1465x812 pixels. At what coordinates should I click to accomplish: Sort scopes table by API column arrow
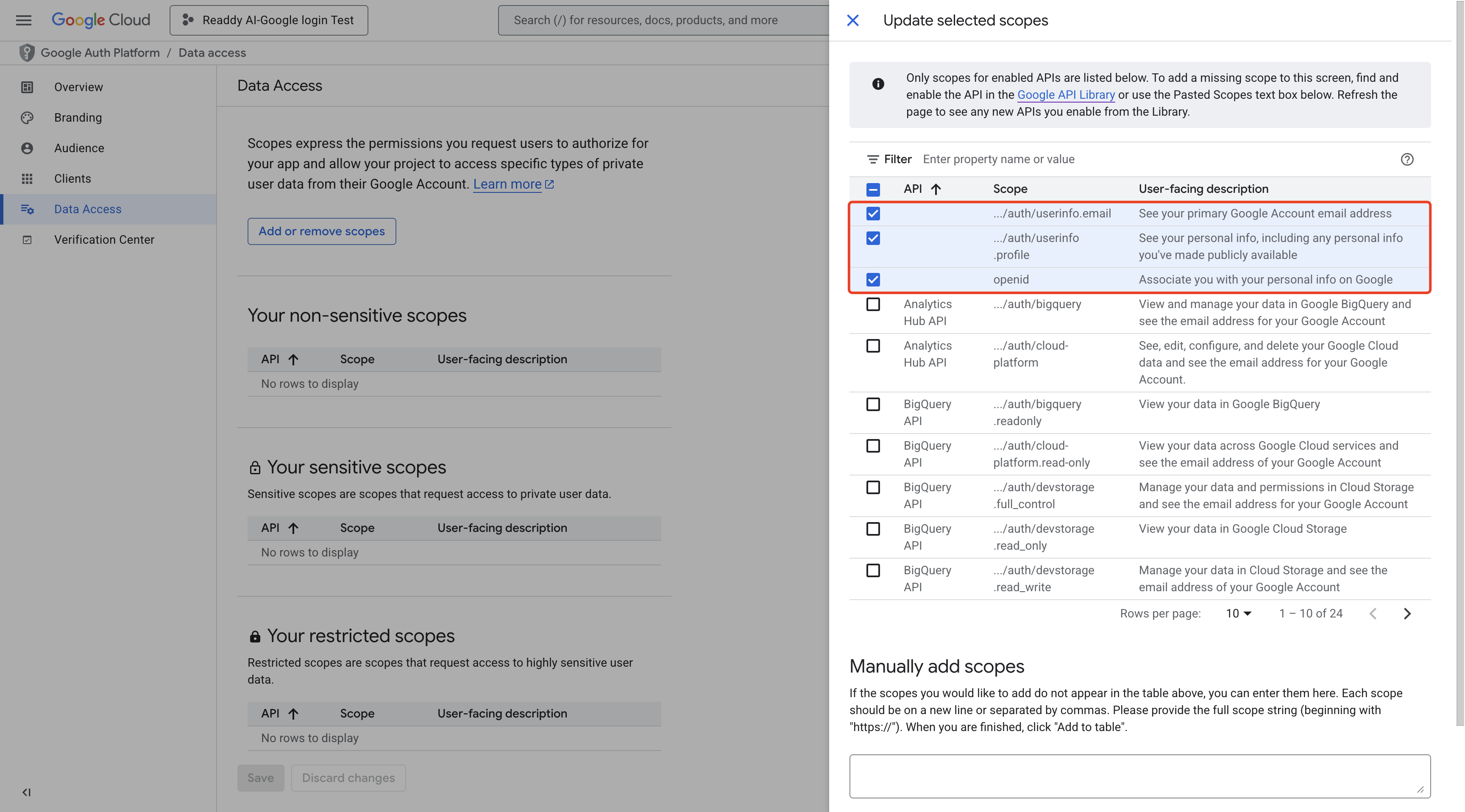click(x=936, y=189)
